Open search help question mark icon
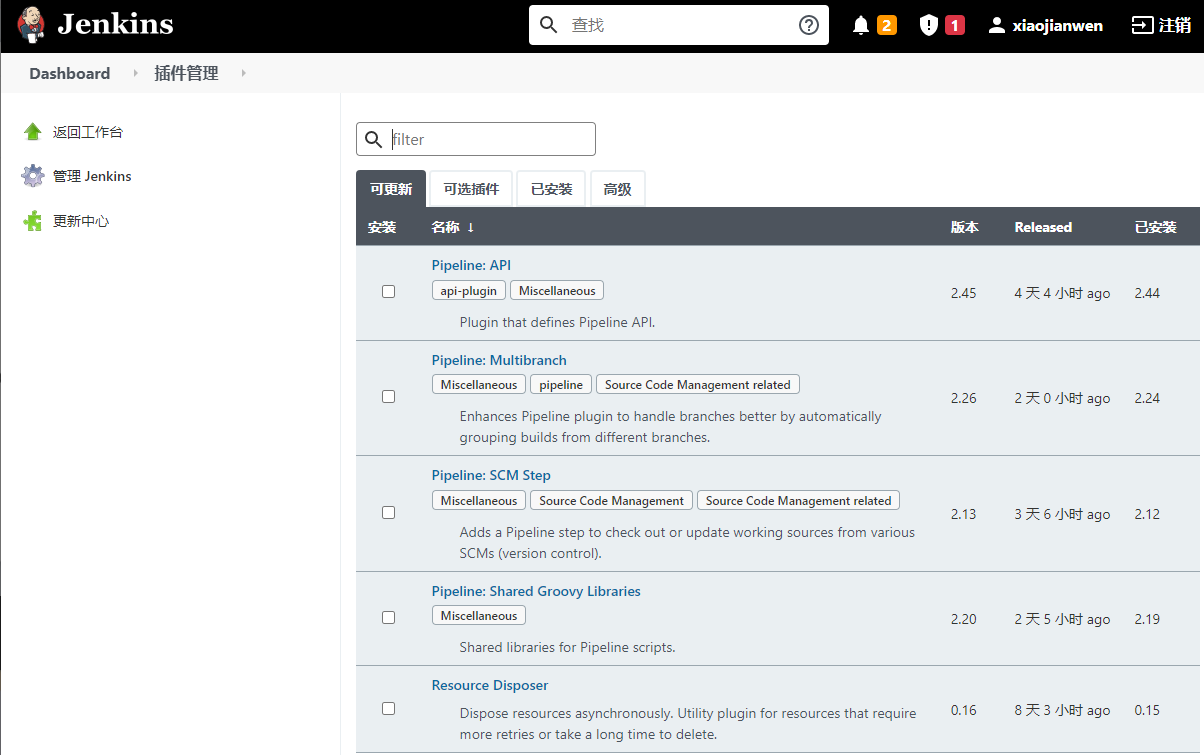 click(809, 25)
